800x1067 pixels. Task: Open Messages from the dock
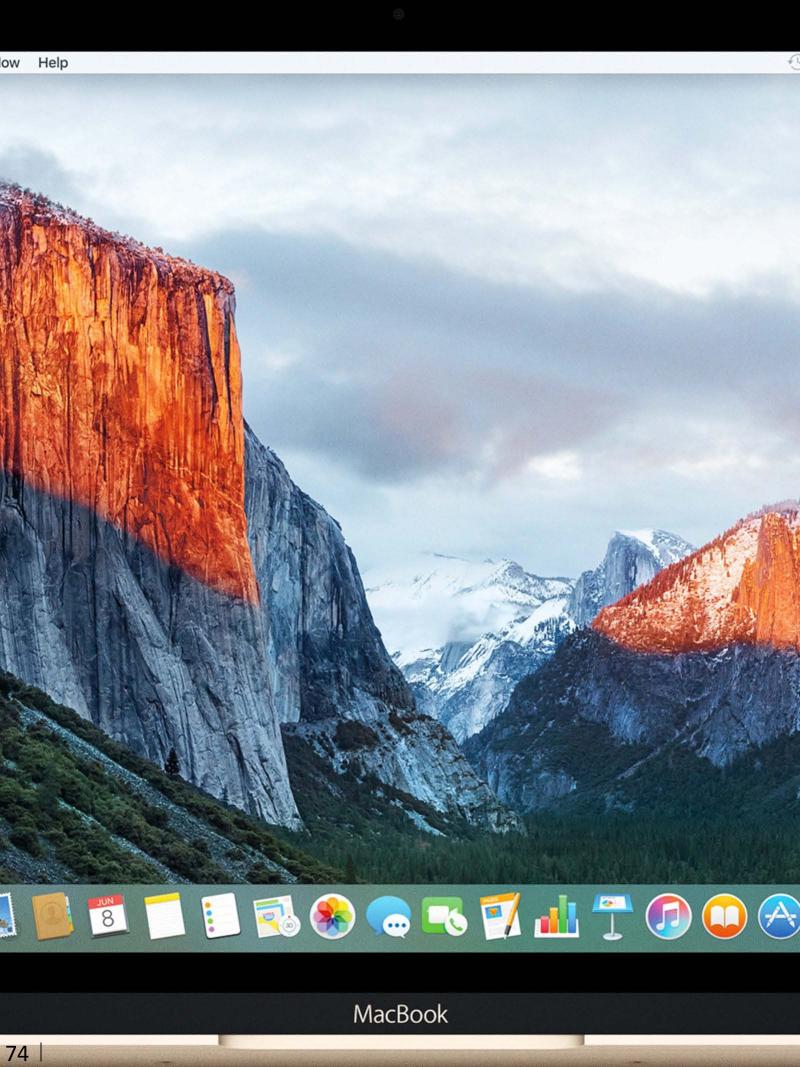point(388,917)
